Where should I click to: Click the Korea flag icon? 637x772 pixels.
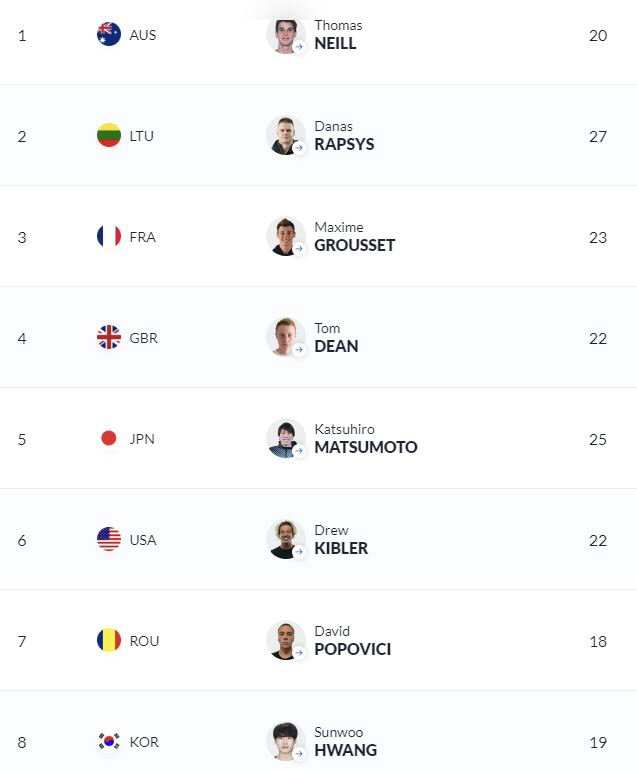(109, 741)
